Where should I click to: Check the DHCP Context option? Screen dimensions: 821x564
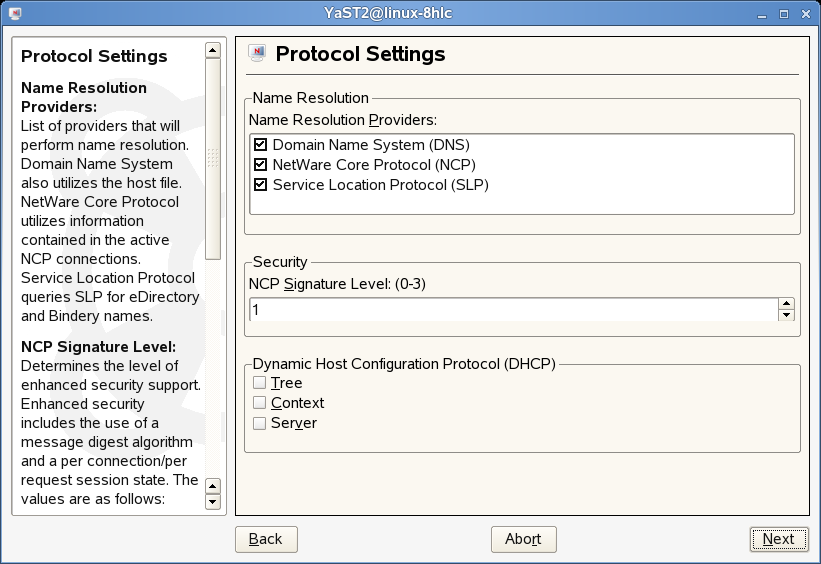point(260,403)
